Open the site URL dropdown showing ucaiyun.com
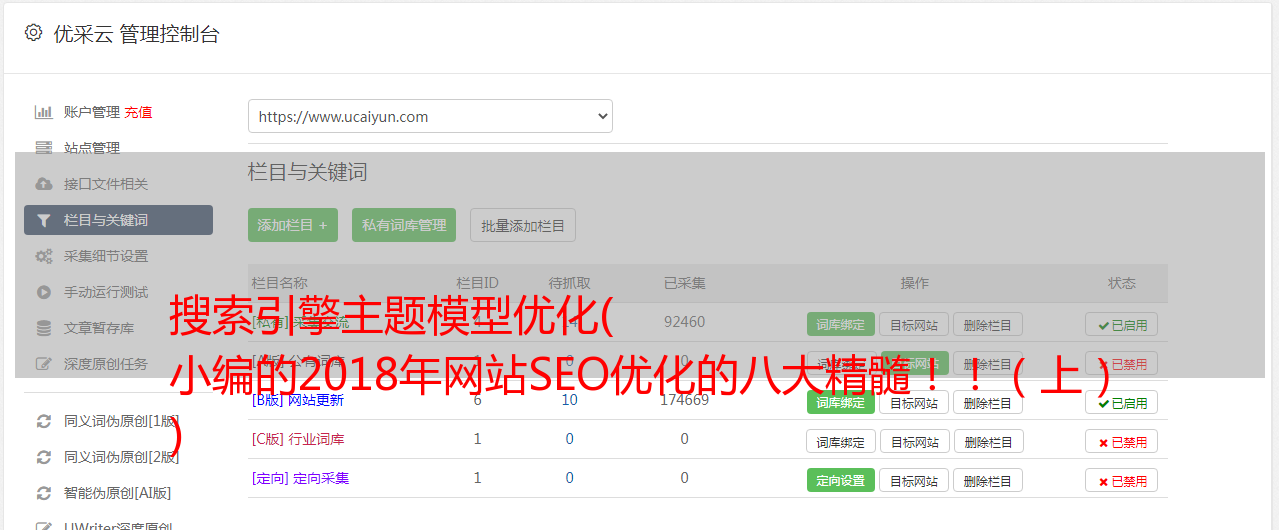Image resolution: width=1279 pixels, height=530 pixels. (430, 116)
